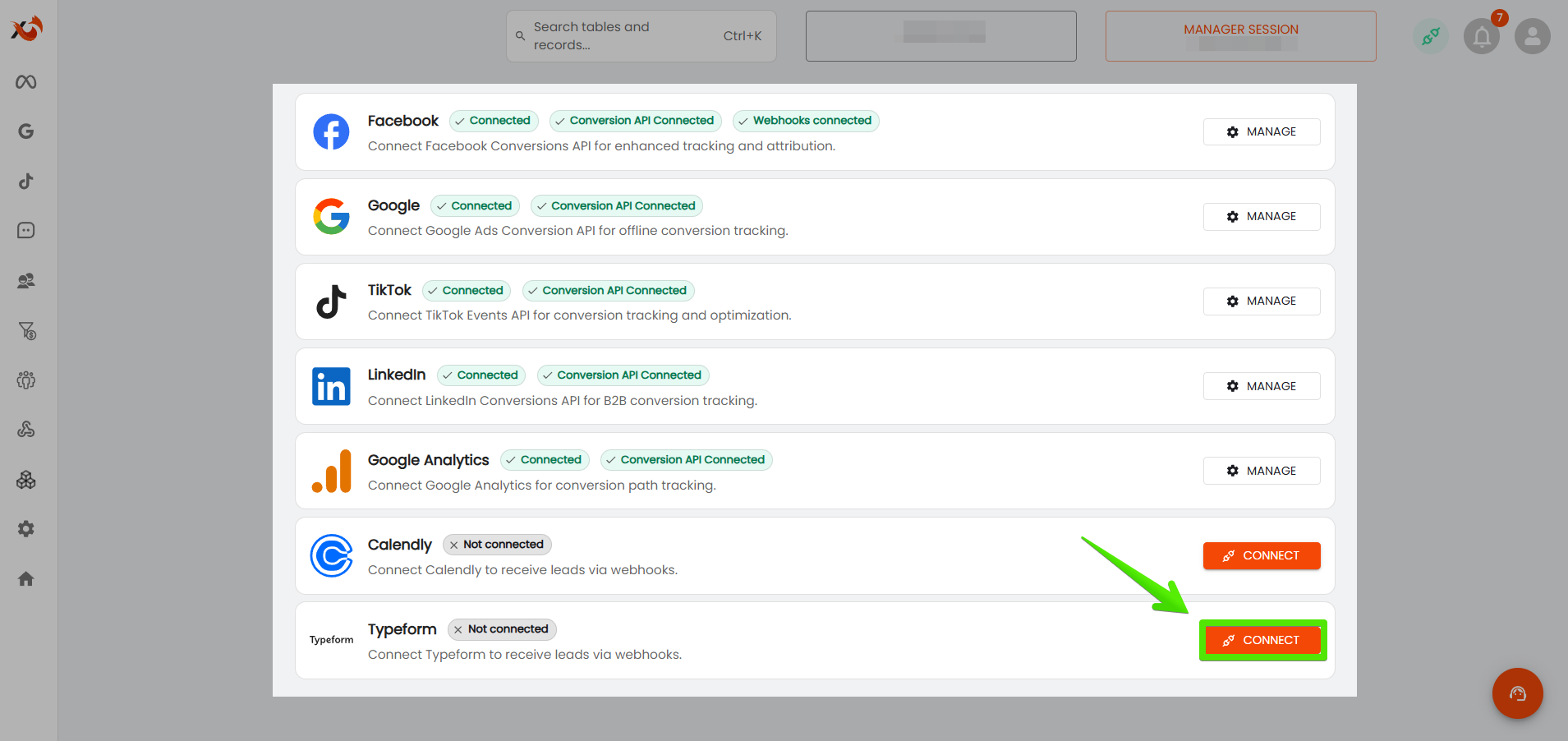Open the notifications bell
The height and width of the screenshot is (741, 1568).
click(1482, 37)
